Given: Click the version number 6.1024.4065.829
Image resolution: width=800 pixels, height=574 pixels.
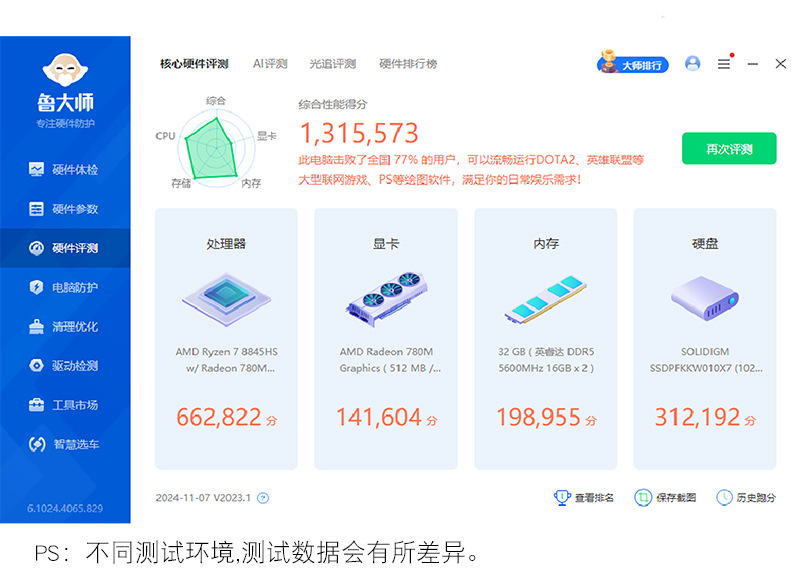Looking at the screenshot, I should click(x=65, y=508).
